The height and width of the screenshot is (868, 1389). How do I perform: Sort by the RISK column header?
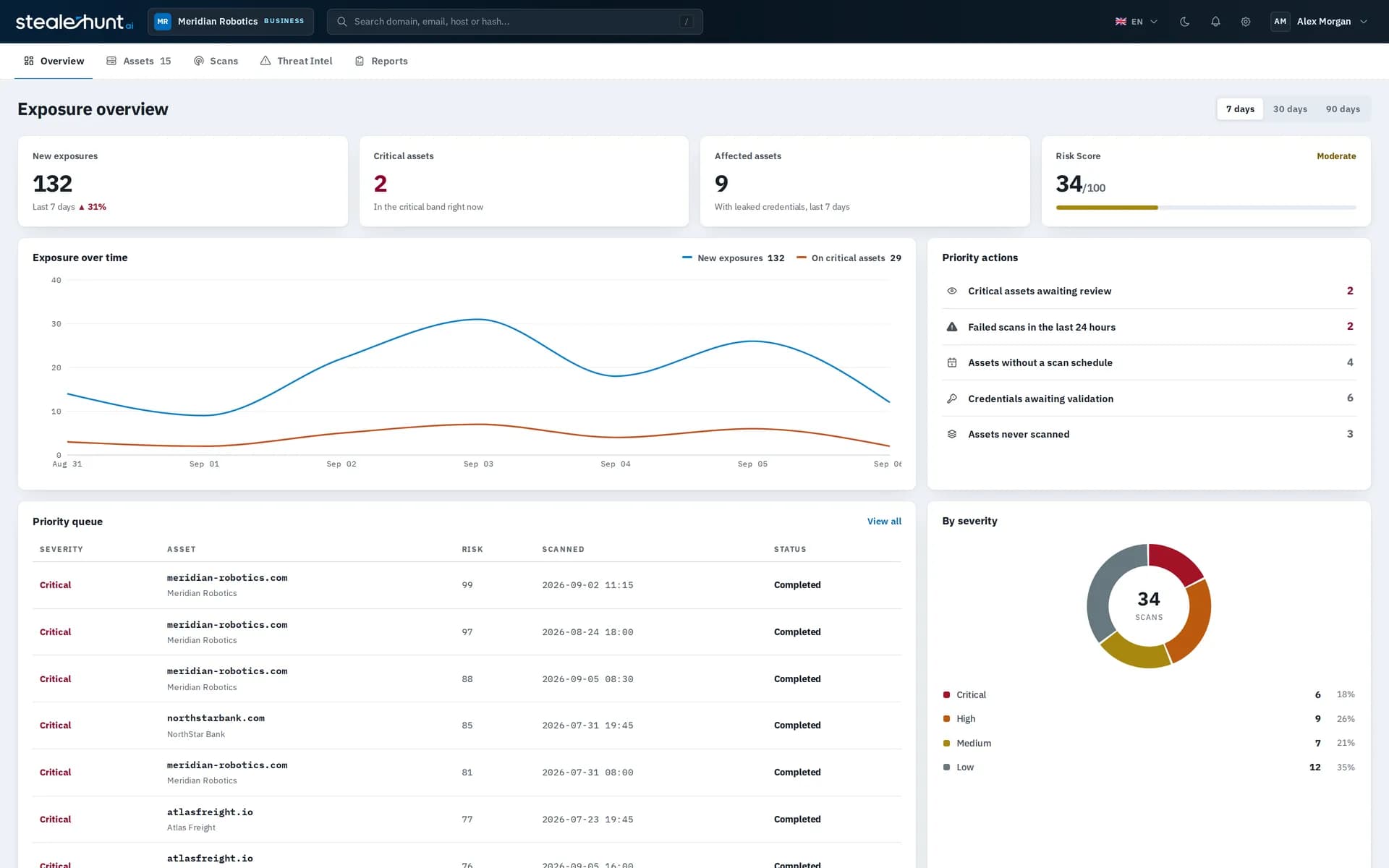pyautogui.click(x=472, y=550)
